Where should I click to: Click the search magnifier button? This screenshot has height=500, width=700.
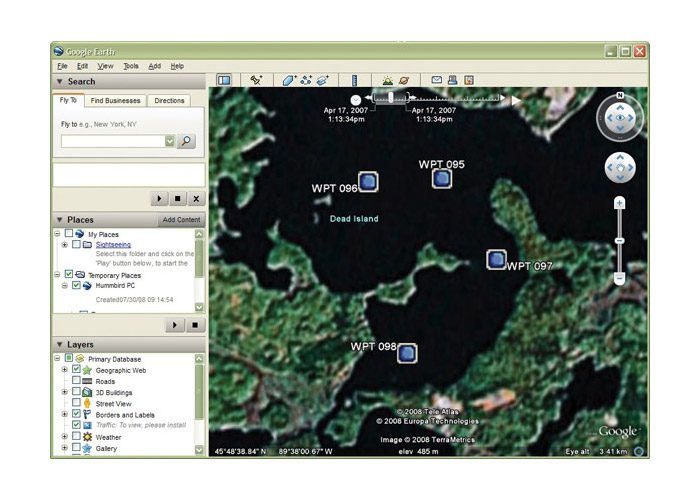point(186,142)
